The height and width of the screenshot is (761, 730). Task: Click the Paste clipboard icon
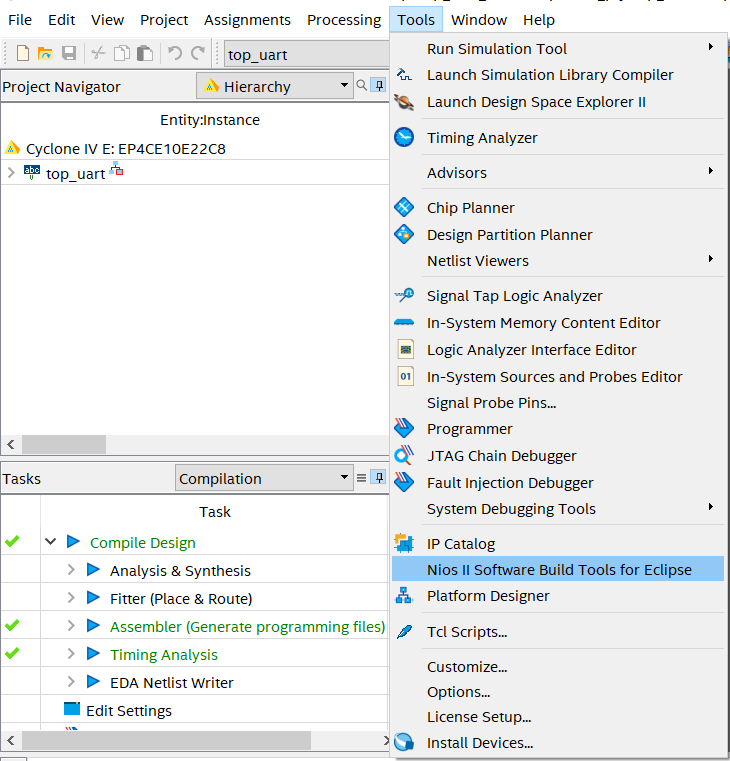point(145,53)
